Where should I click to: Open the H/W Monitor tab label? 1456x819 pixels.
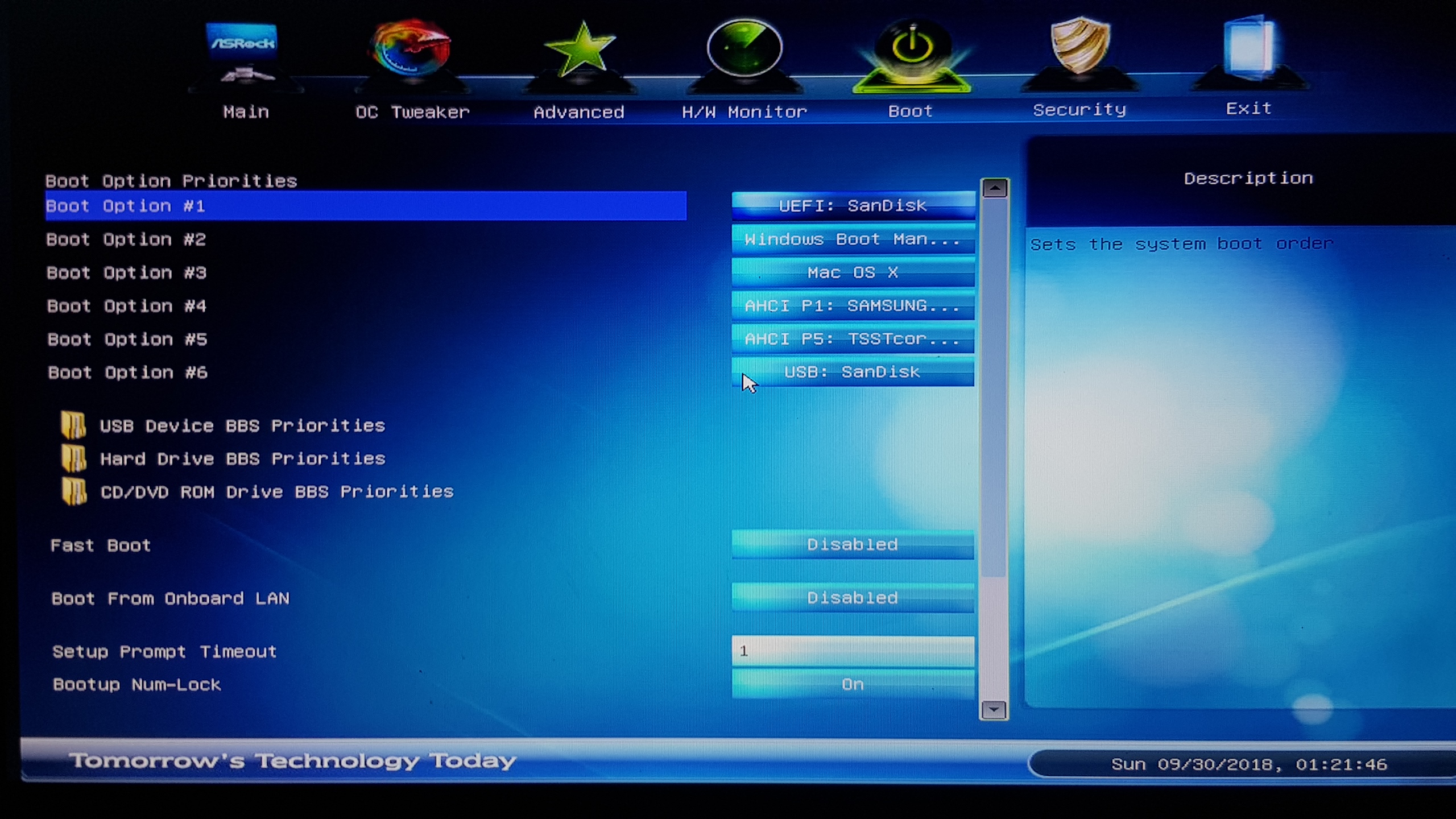(x=744, y=112)
